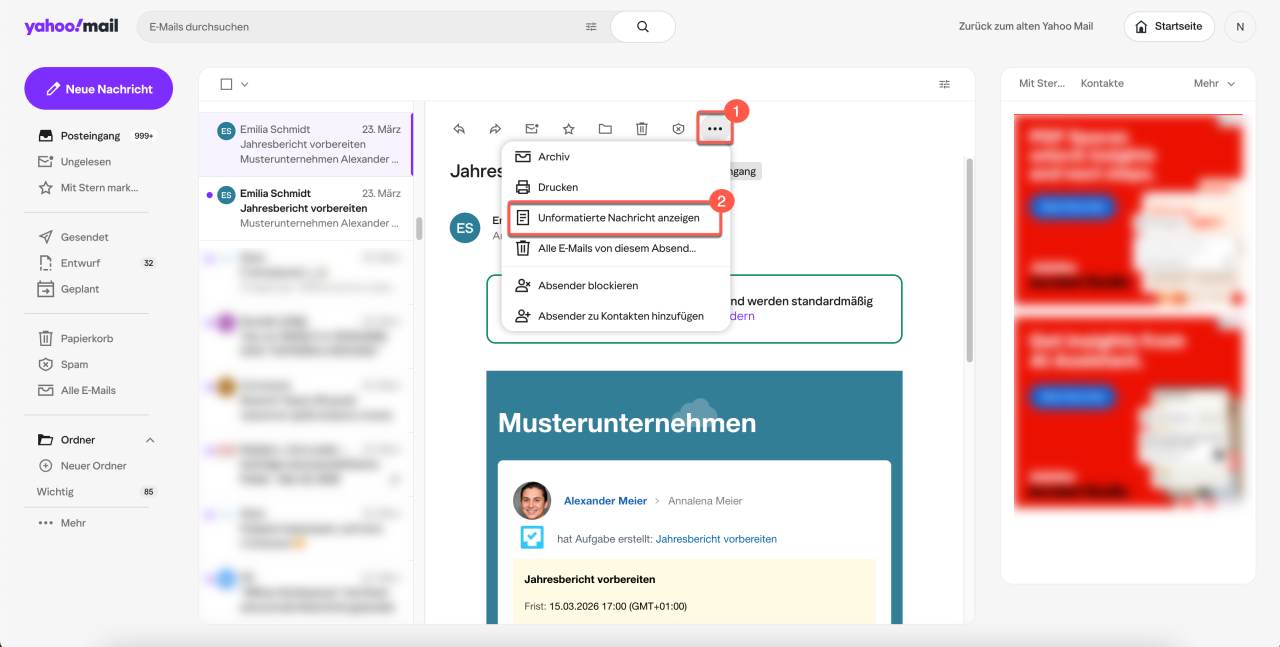Image resolution: width=1280 pixels, height=647 pixels.
Task: Toggle the select all emails checkbox
Action: 226,85
